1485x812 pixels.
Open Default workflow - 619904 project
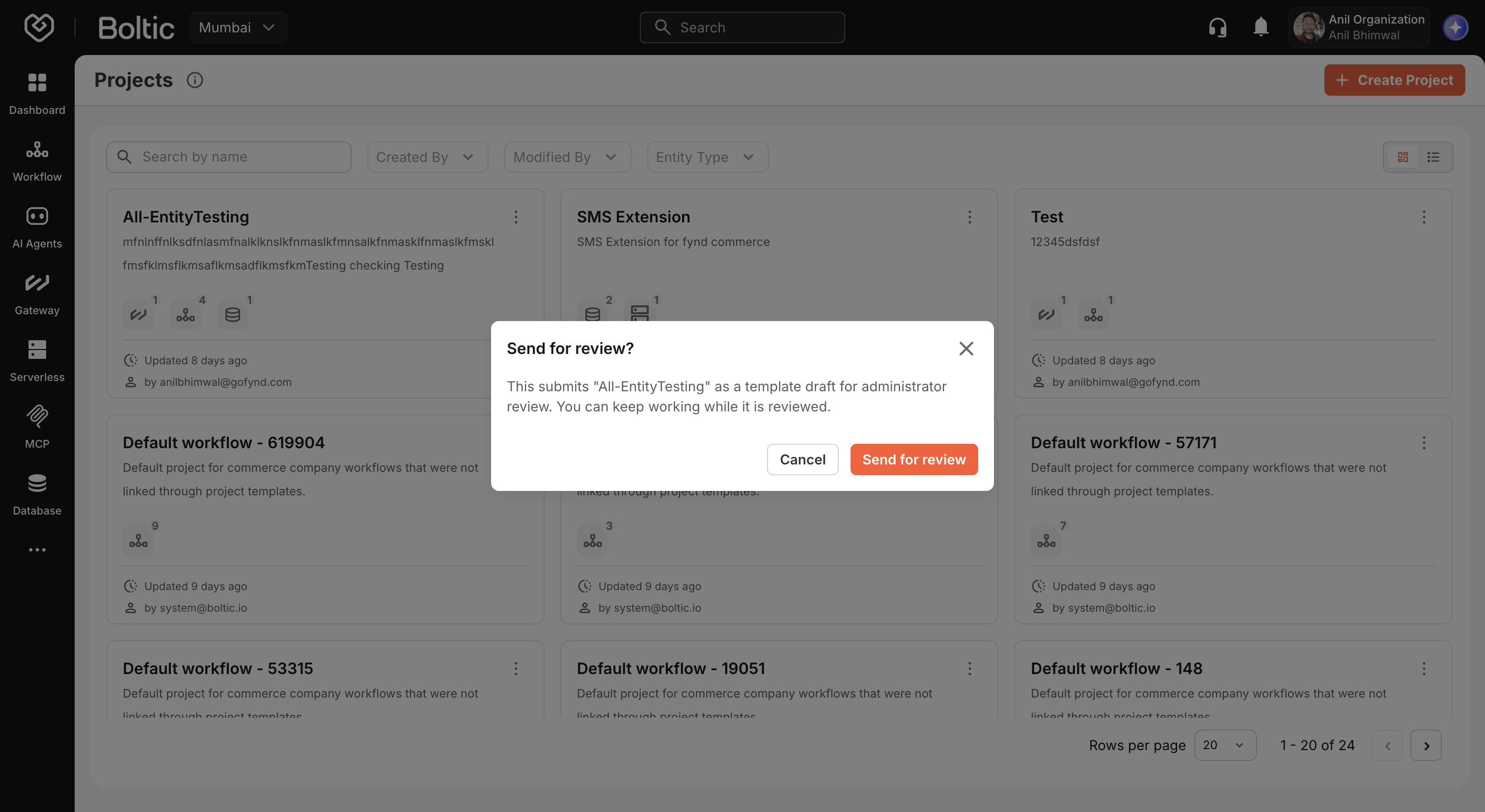click(223, 443)
